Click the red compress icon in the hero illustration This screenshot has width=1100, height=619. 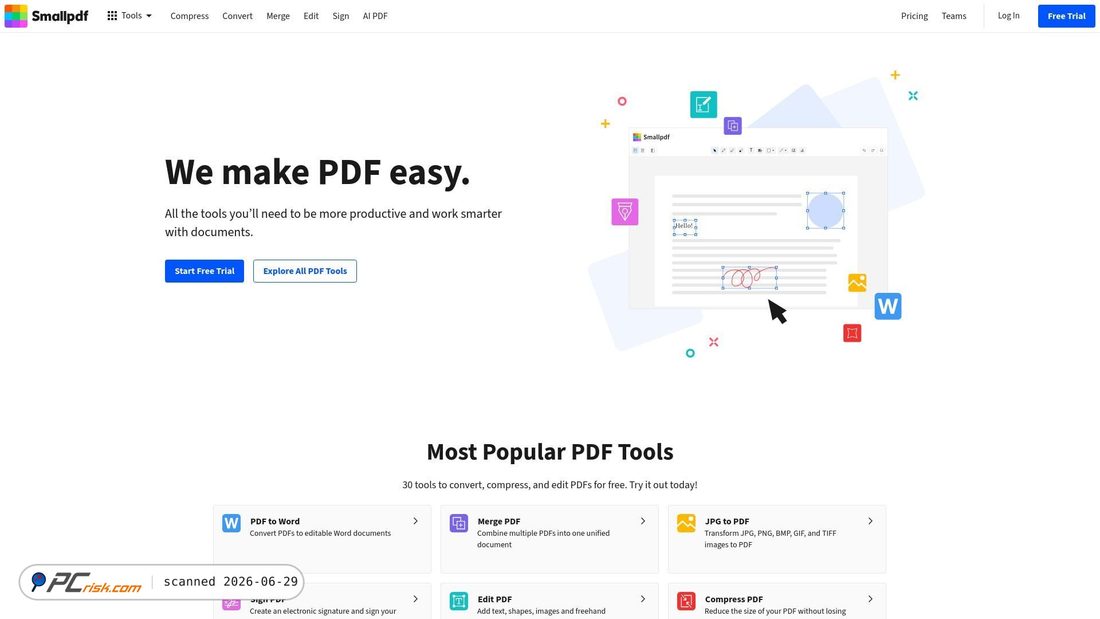852,333
